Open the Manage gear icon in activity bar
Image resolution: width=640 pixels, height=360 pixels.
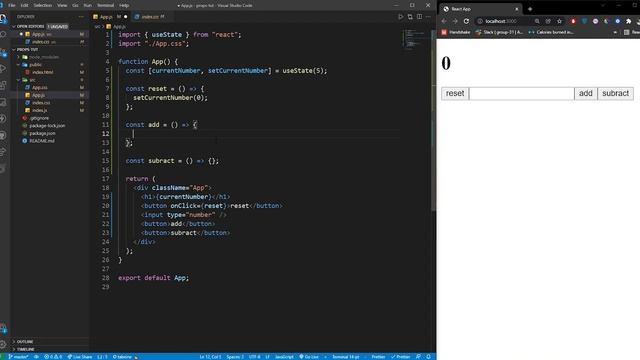(x=3, y=344)
